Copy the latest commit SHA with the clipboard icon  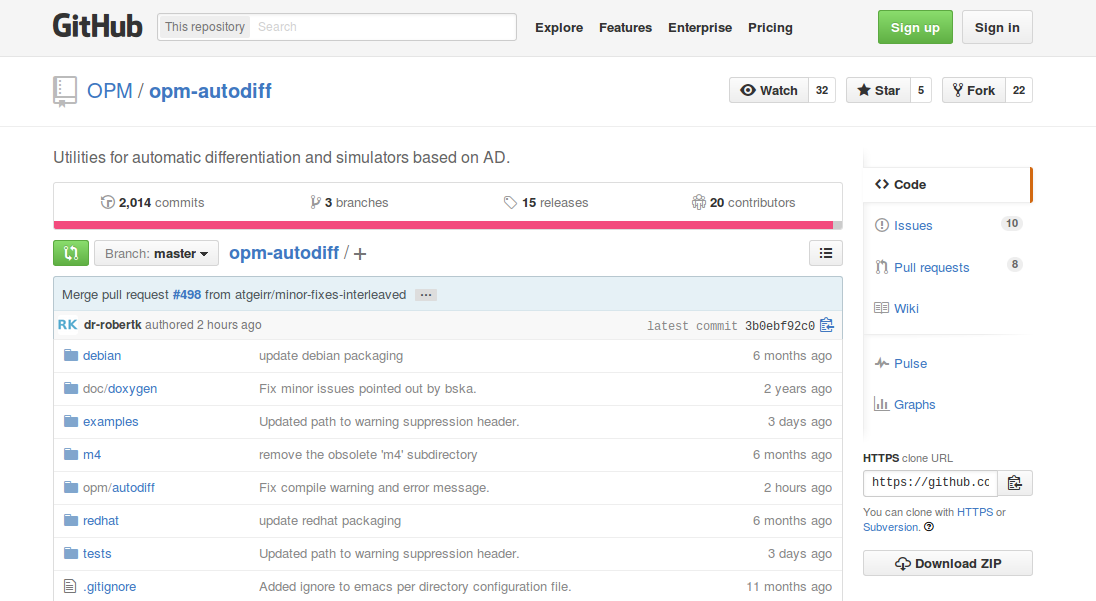click(827, 325)
